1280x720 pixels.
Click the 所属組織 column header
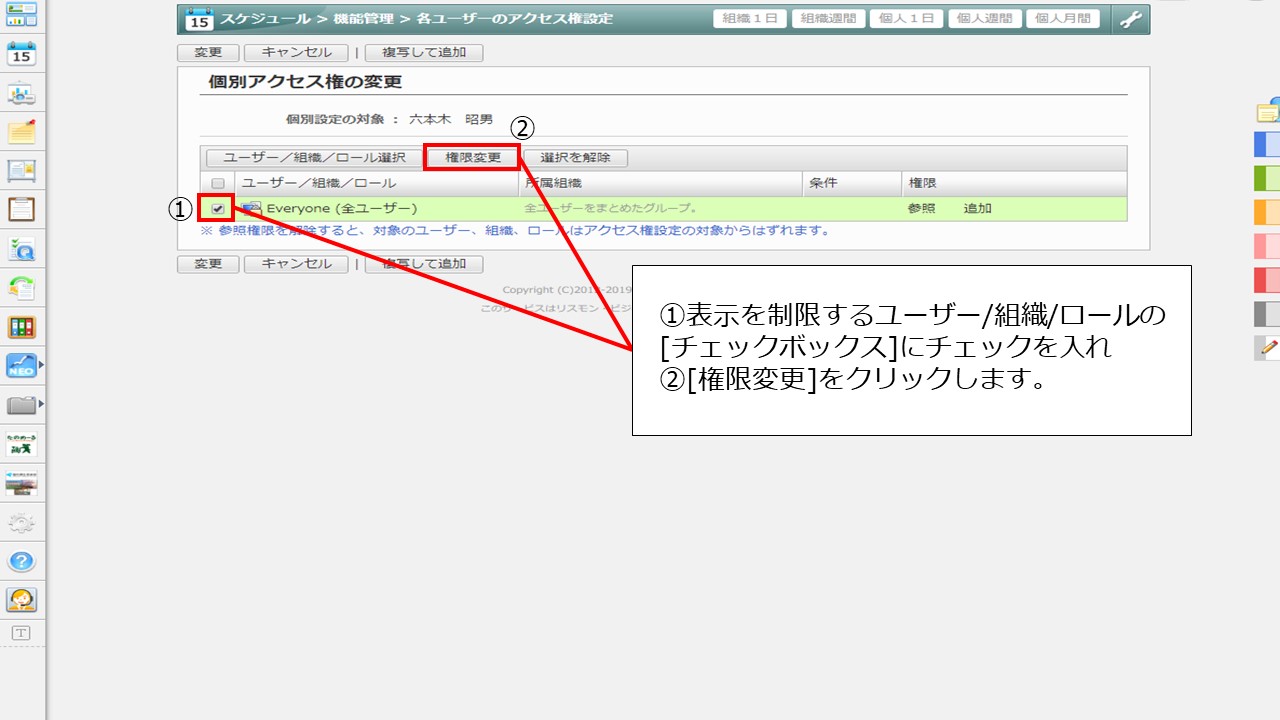point(553,184)
